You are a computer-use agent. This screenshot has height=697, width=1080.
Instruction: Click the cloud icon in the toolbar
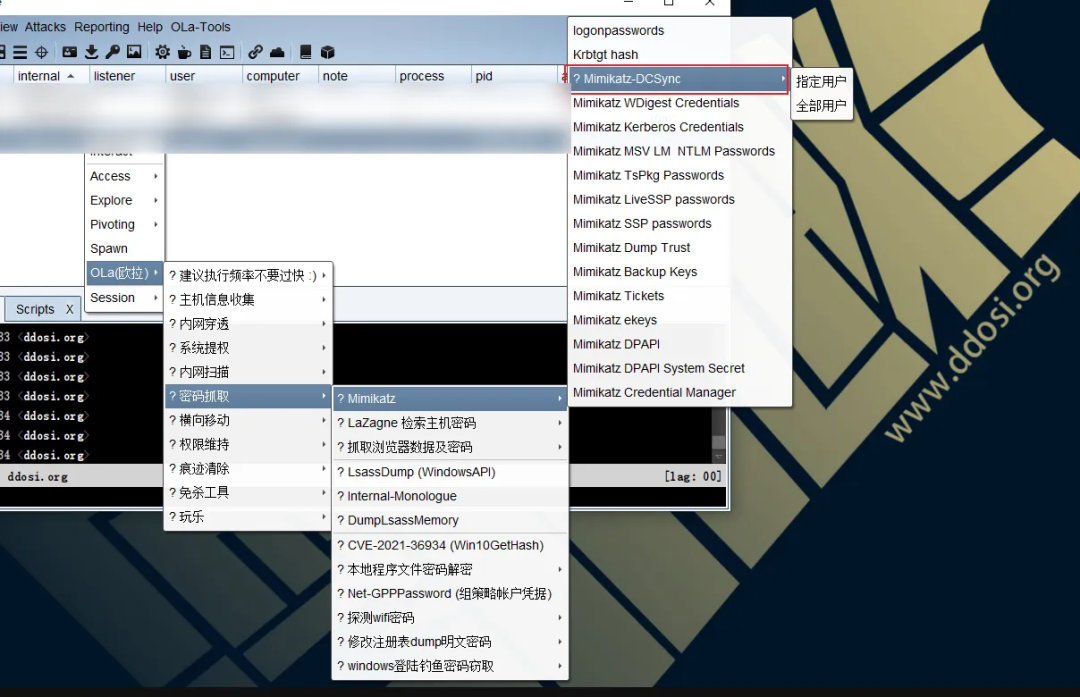[x=277, y=52]
